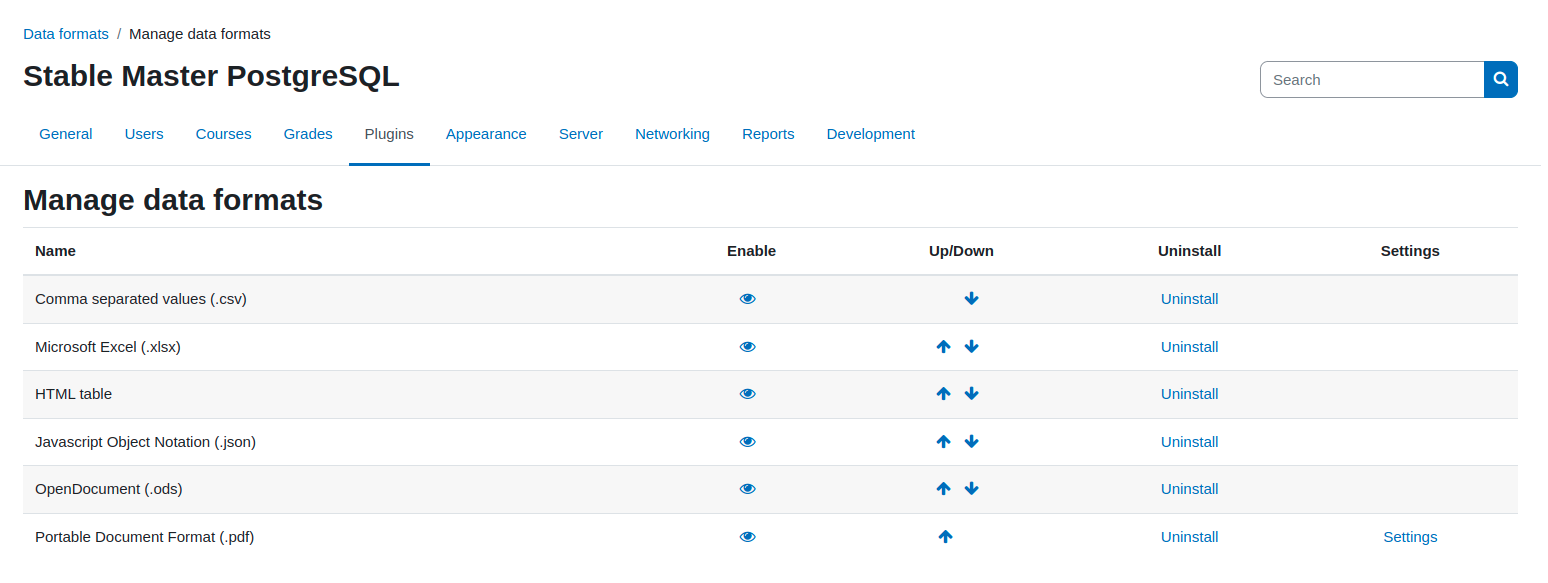Screen dimensions: 1548x583
Task: Move HTML table format up
Action: (x=943, y=394)
